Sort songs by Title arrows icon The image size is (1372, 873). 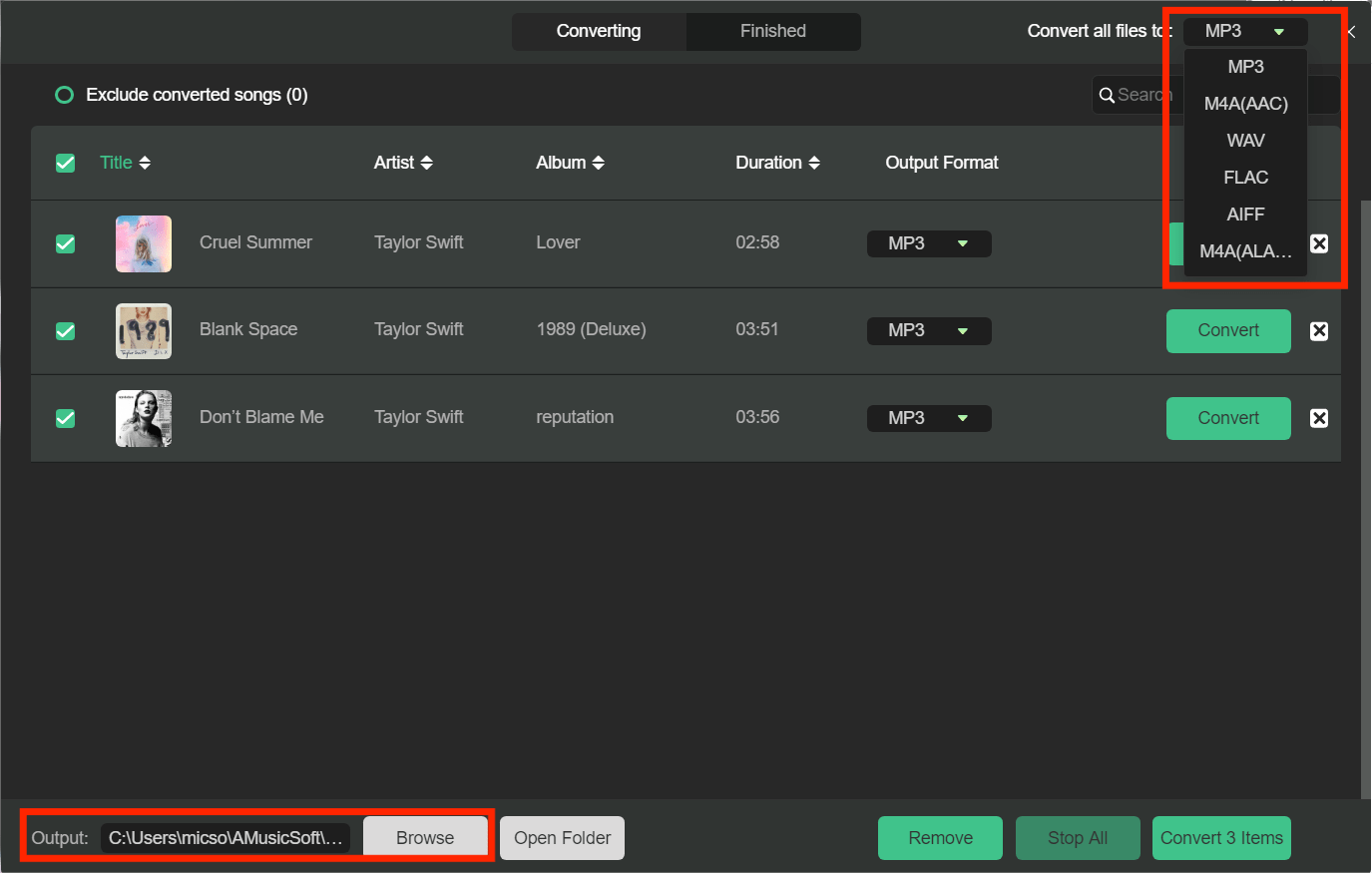click(145, 163)
